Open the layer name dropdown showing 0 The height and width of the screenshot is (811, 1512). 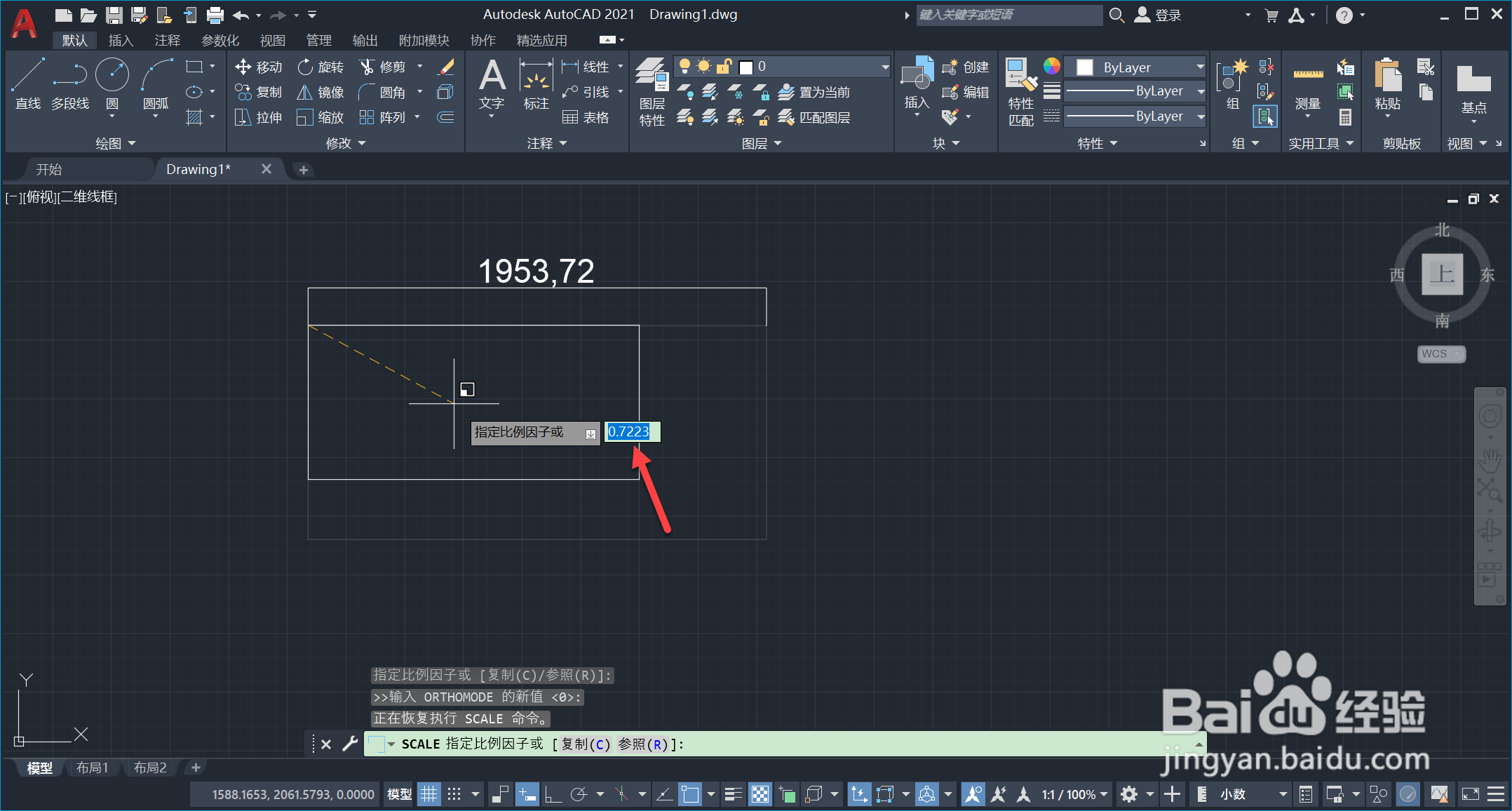885,67
